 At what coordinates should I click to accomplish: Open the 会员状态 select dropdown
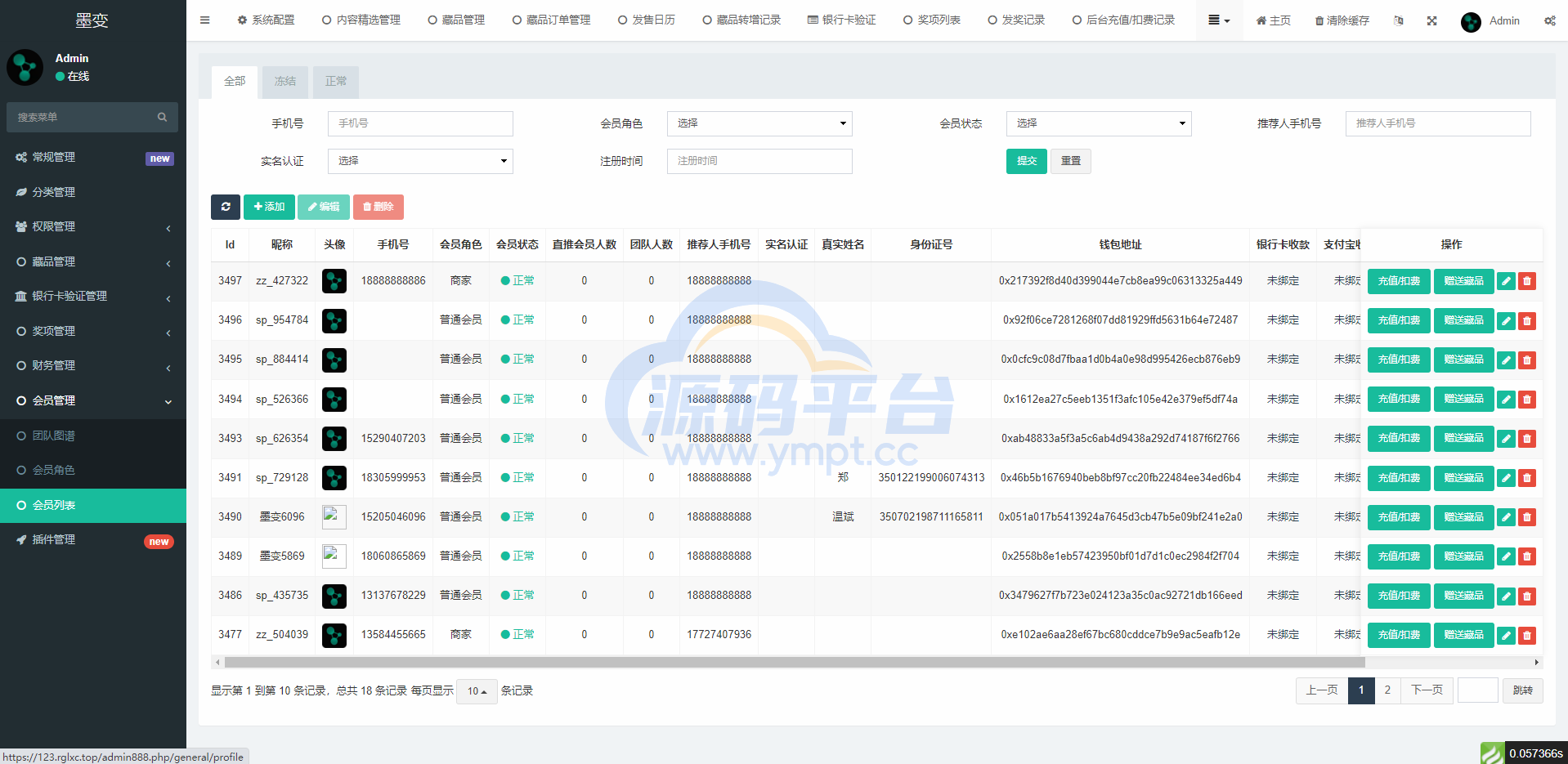click(1099, 123)
